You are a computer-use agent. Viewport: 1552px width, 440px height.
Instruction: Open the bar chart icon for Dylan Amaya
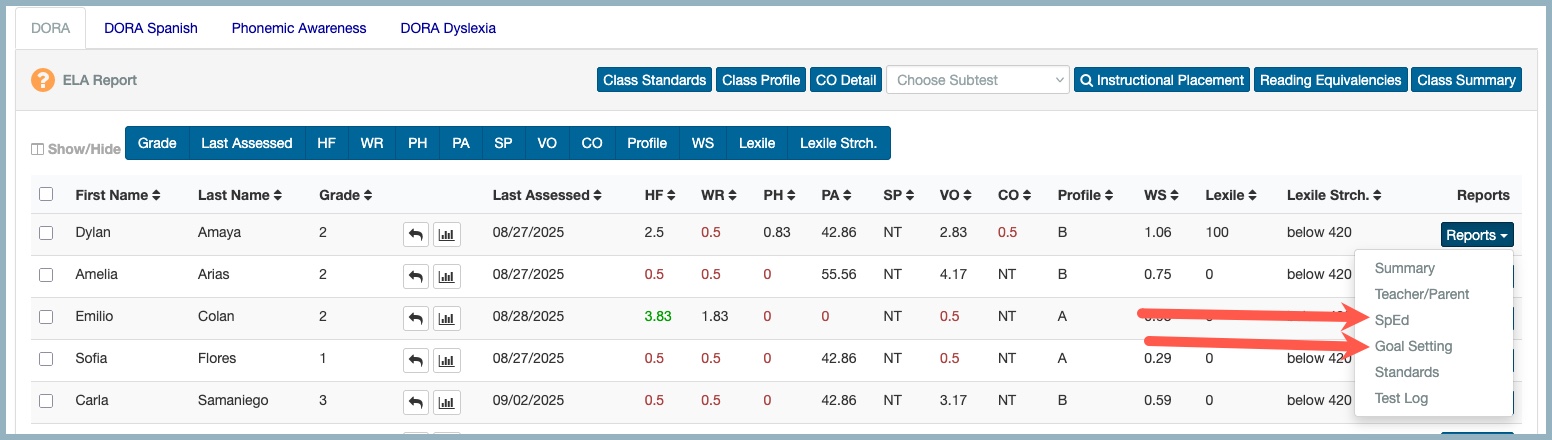pos(447,234)
